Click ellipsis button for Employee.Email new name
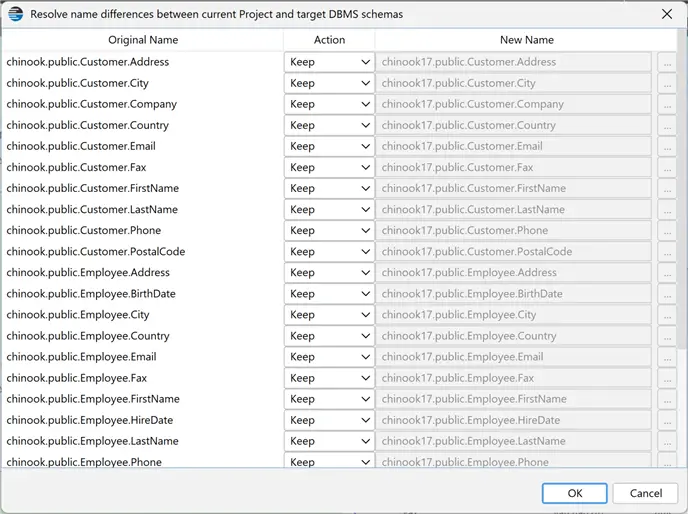Image resolution: width=688 pixels, height=514 pixels. click(x=667, y=357)
